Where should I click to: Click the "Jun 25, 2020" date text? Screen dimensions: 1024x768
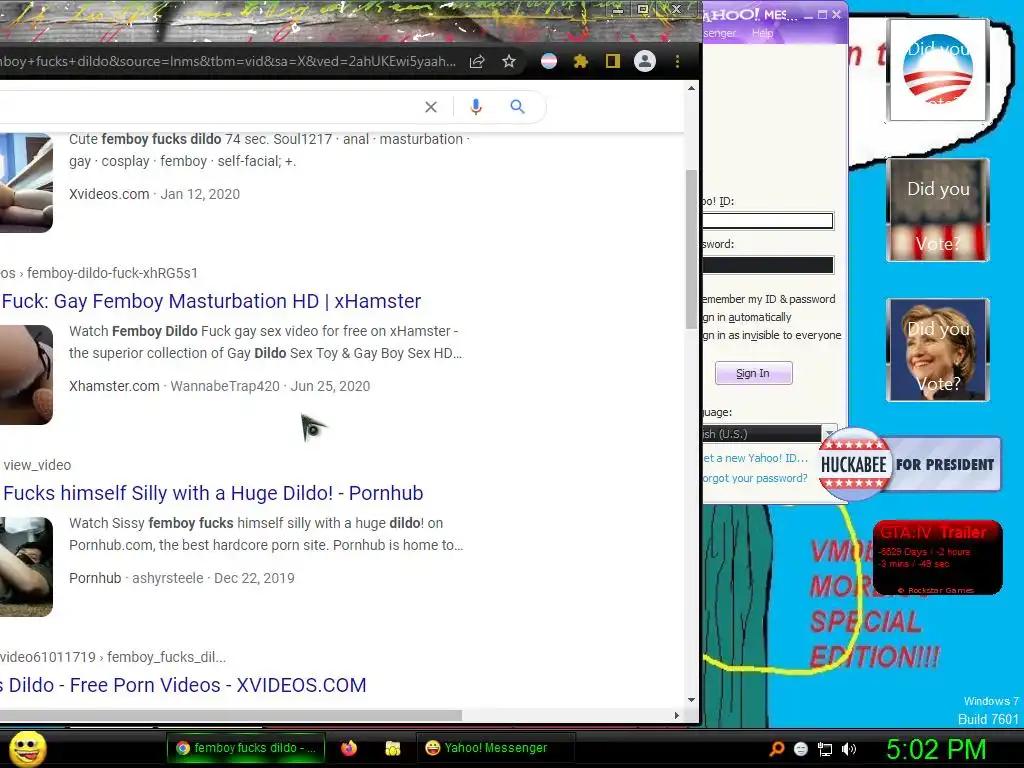coord(330,386)
